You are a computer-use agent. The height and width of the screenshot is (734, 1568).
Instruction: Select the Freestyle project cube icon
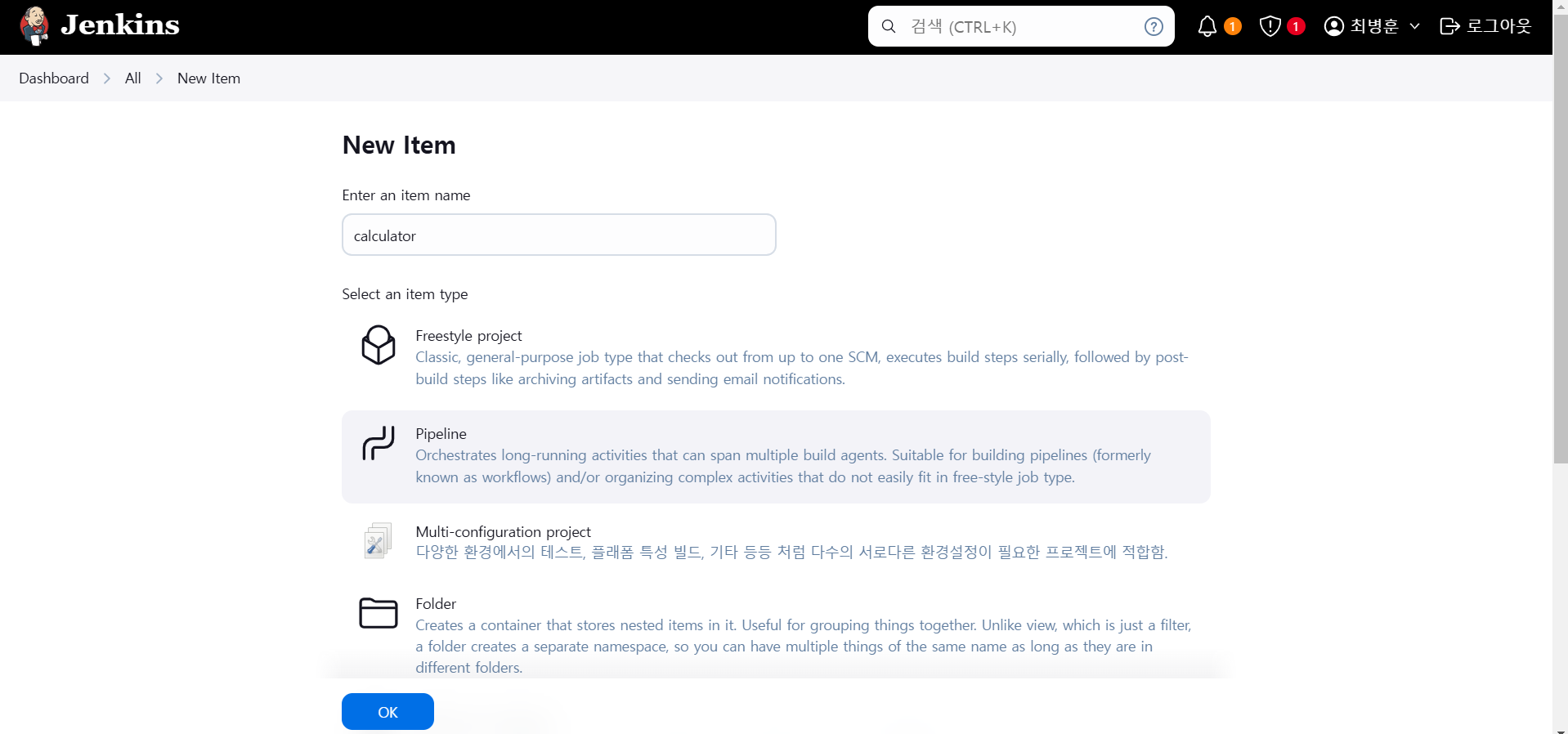pyautogui.click(x=379, y=345)
